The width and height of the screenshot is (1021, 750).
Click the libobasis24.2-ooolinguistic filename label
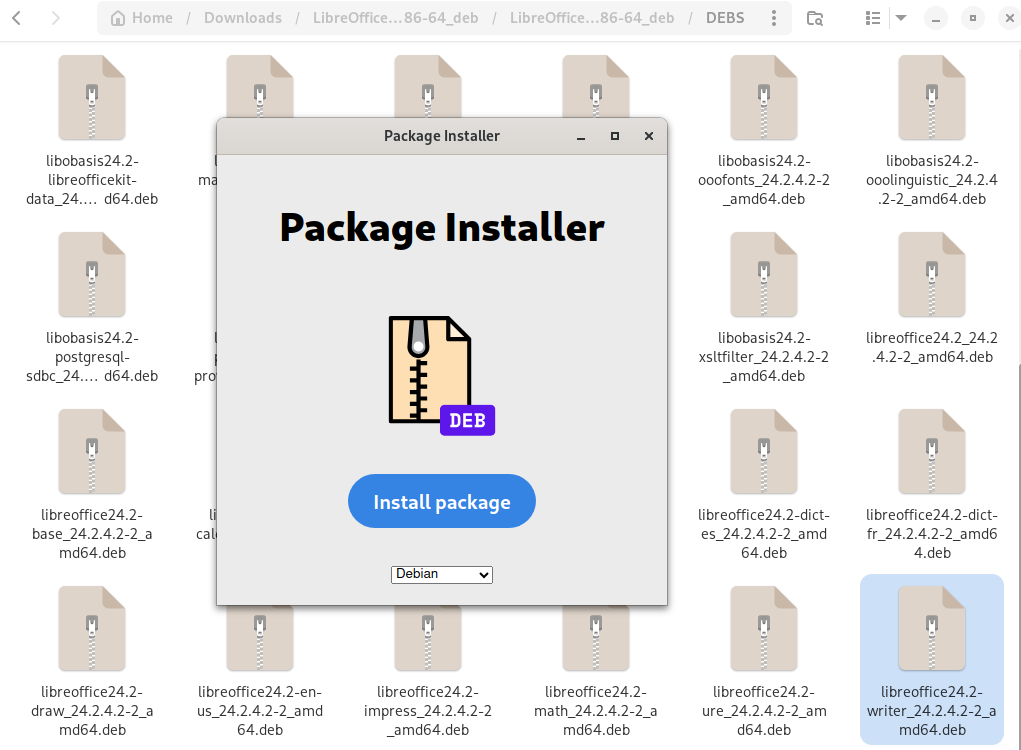click(932, 180)
